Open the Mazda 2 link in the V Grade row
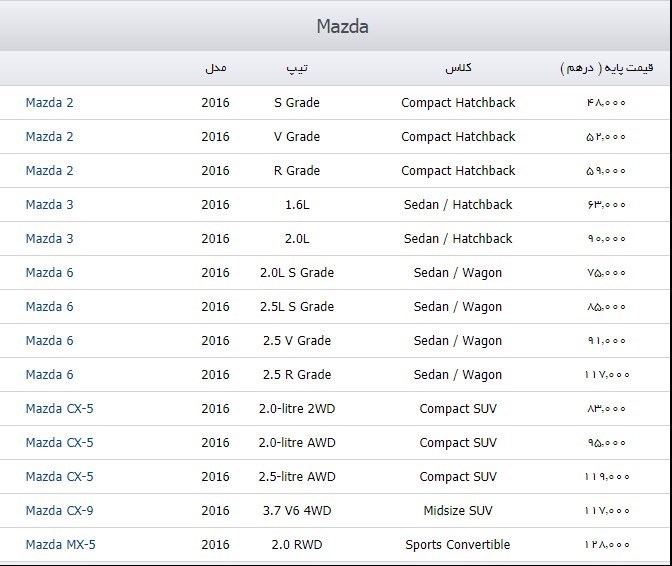672x566 pixels. click(x=49, y=137)
